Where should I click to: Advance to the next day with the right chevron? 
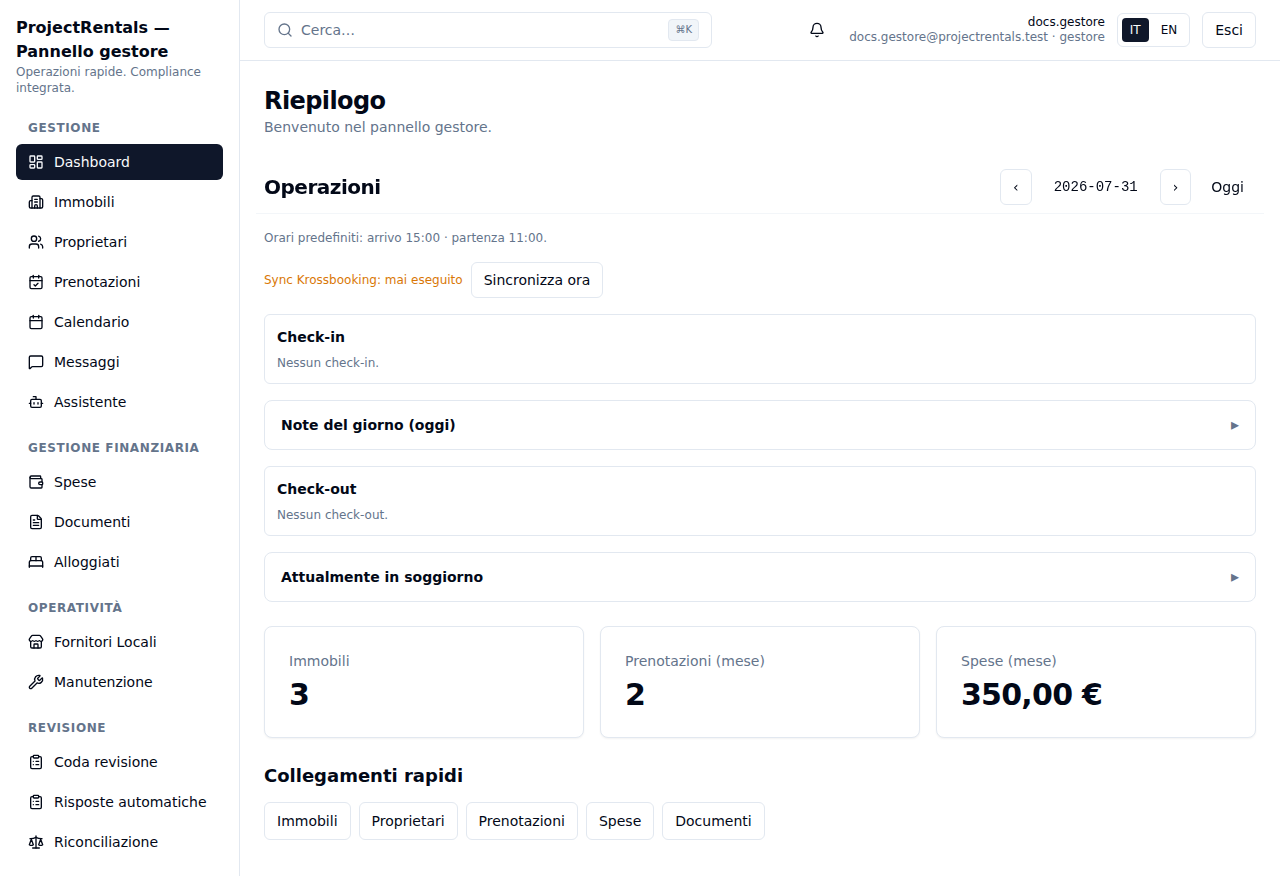[1175, 187]
